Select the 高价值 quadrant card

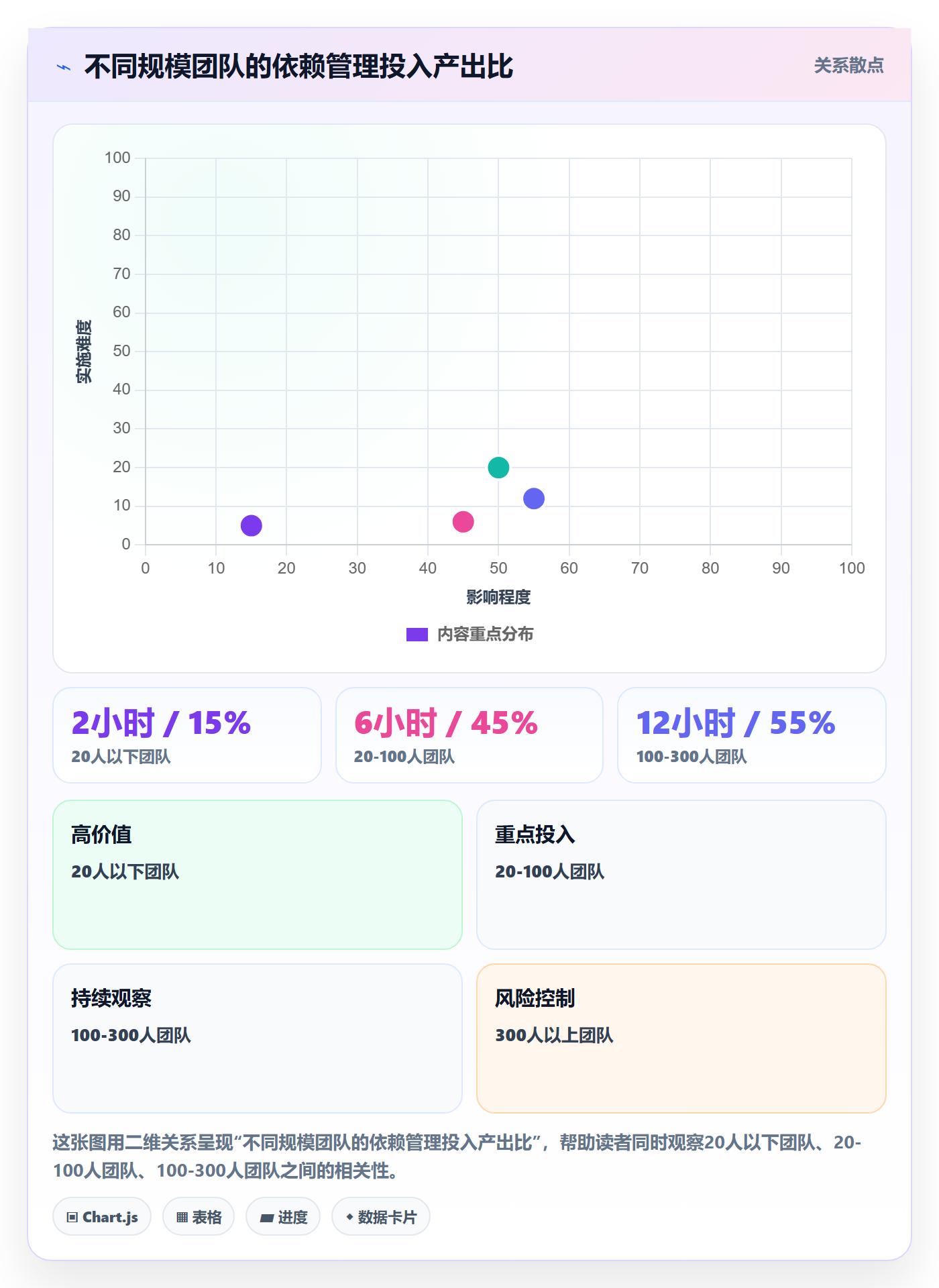pyautogui.click(x=258, y=875)
